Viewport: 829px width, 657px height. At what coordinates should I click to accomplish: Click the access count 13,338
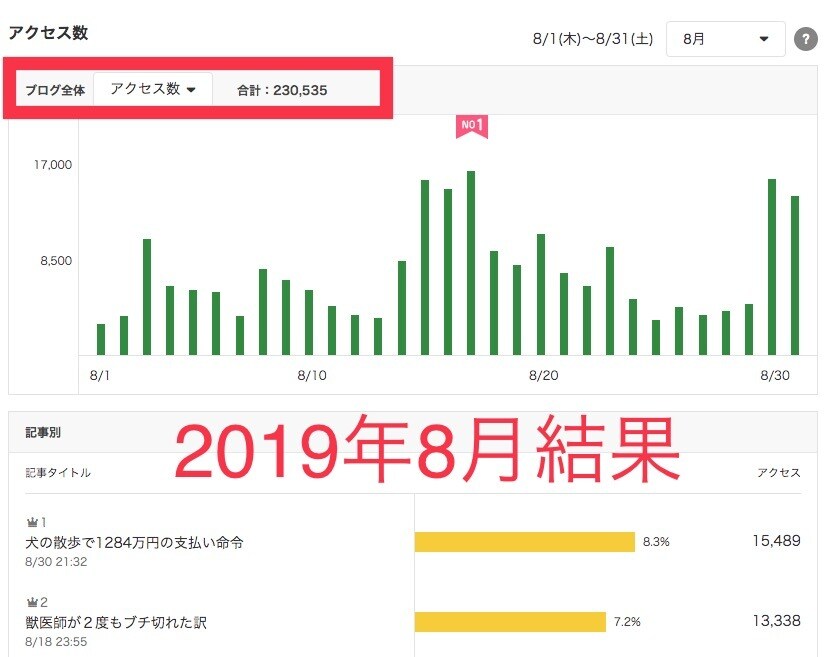776,621
